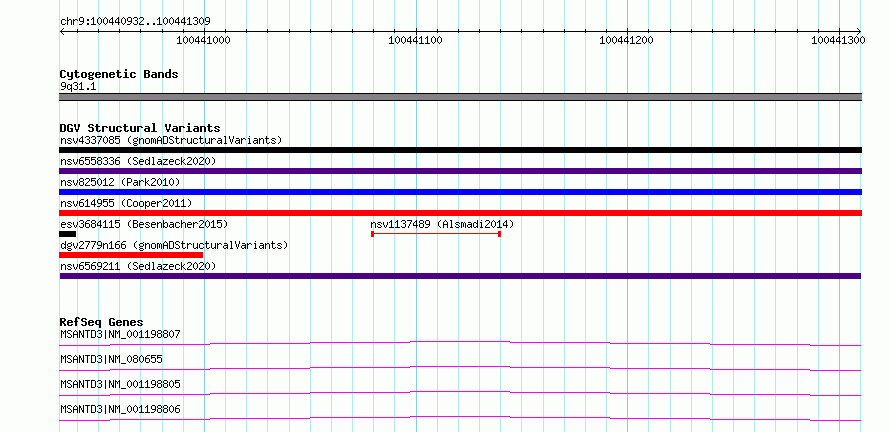Select magenta transcript line under NM_001198805
This screenshot has width=890, height=432.
coord(460,393)
